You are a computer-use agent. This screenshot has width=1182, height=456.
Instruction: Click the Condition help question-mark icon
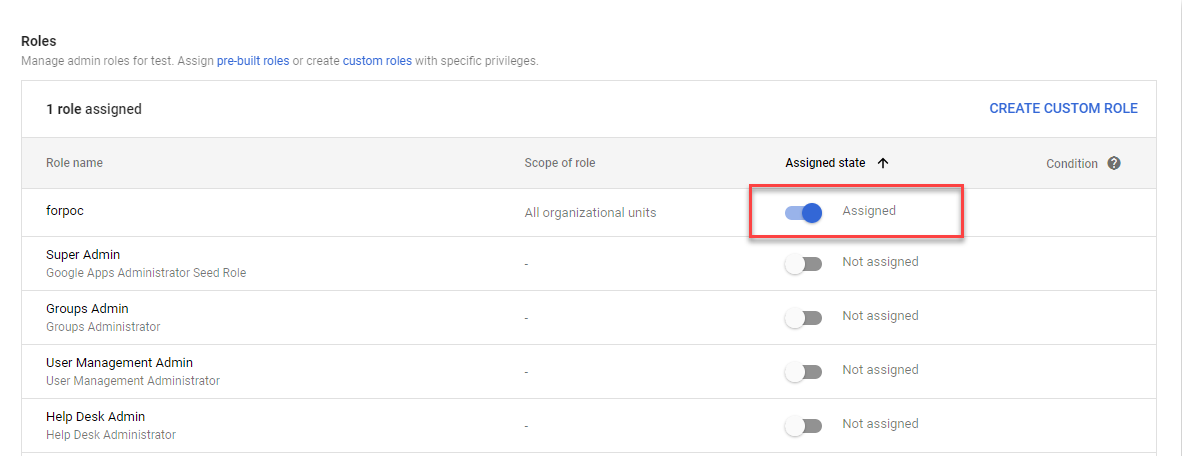coord(1114,163)
